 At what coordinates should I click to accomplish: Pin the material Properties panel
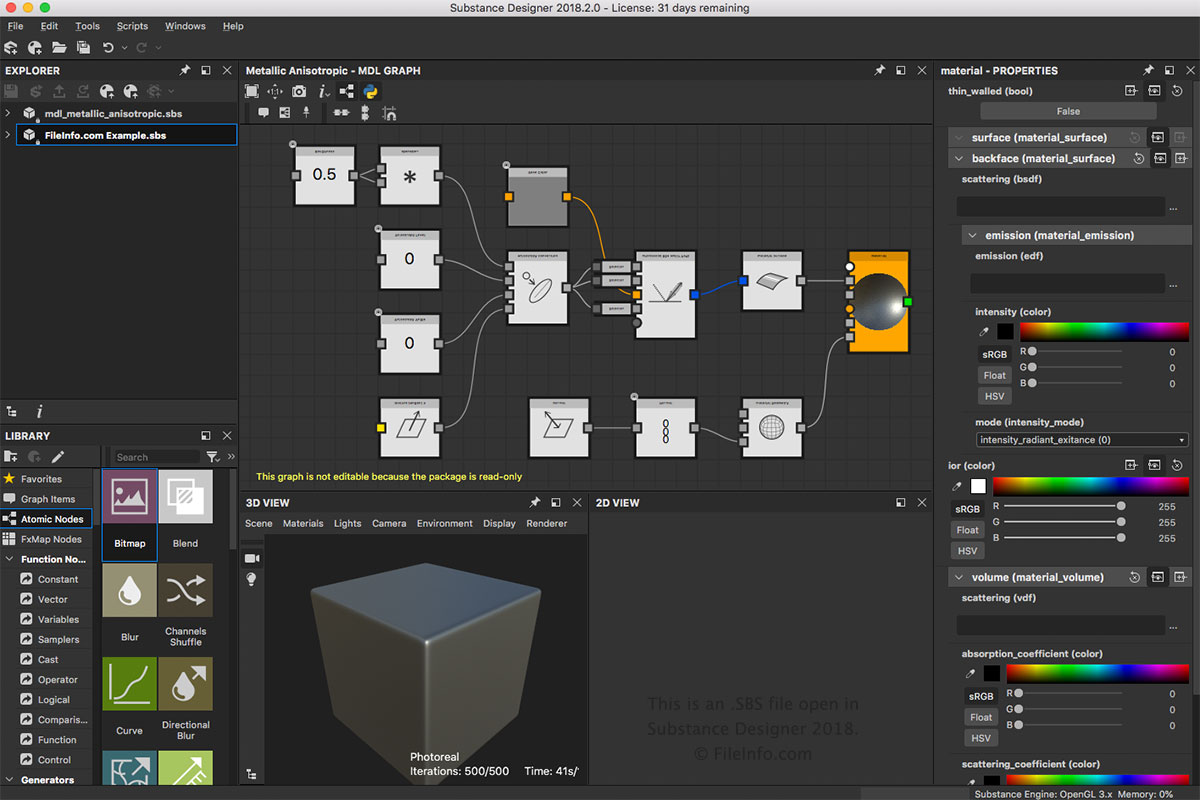[x=1149, y=71]
